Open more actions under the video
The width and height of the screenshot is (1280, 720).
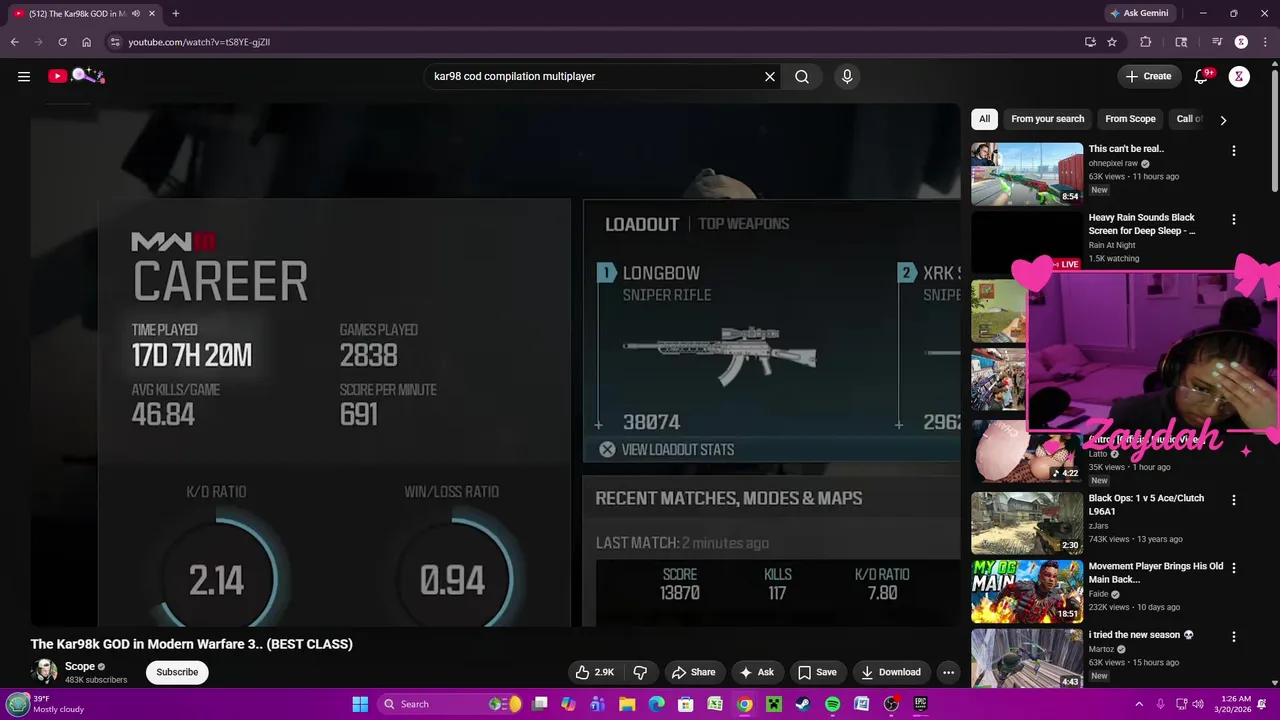point(948,672)
